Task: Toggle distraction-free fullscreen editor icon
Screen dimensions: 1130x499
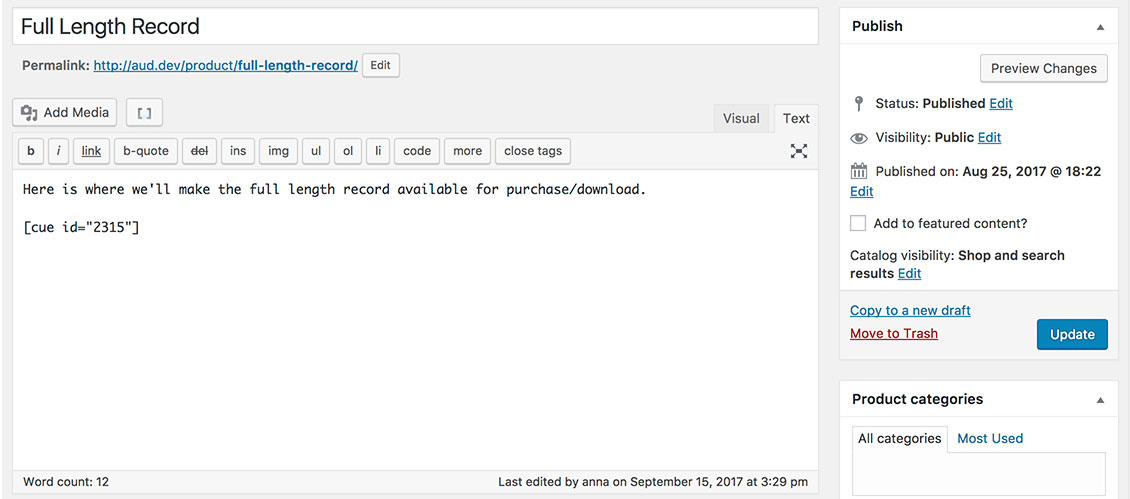Action: pyautogui.click(x=798, y=151)
